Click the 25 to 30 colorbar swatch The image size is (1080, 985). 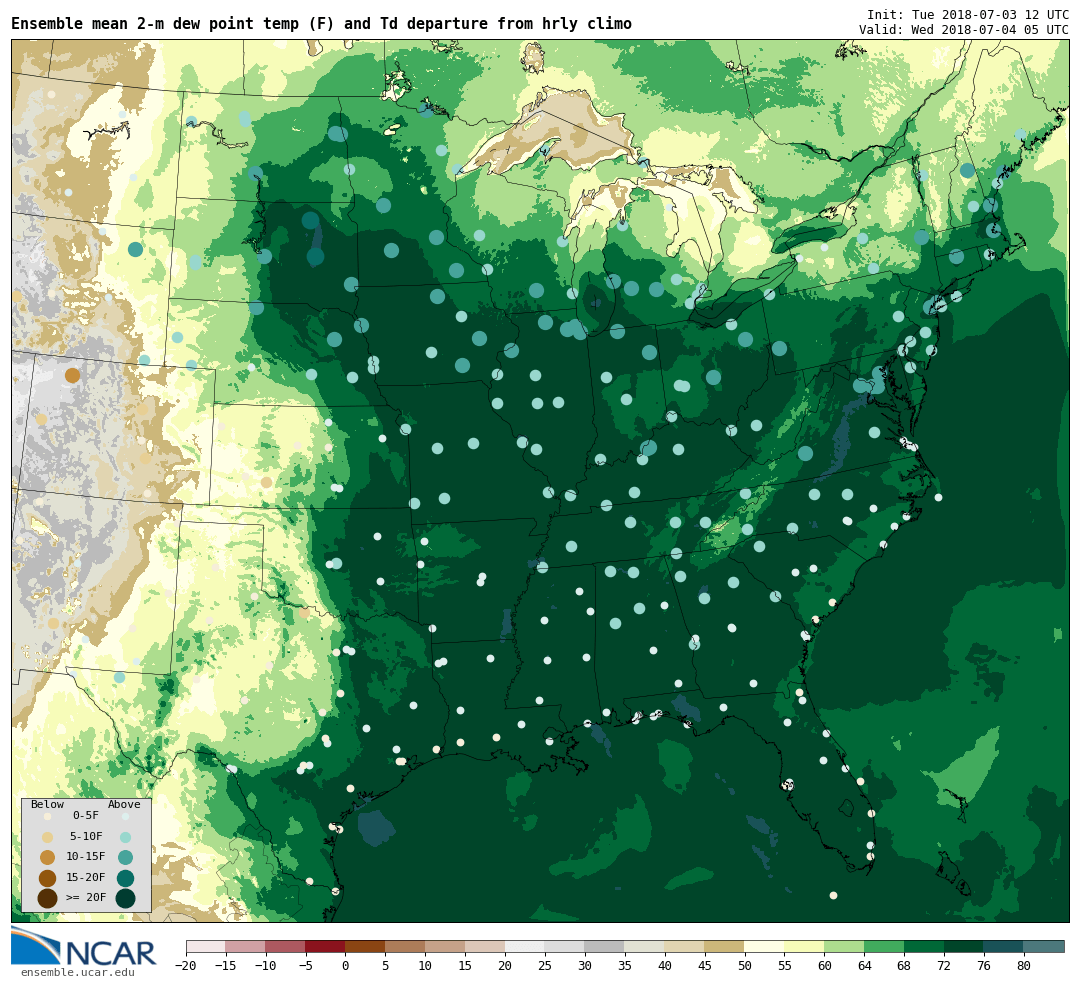click(565, 946)
